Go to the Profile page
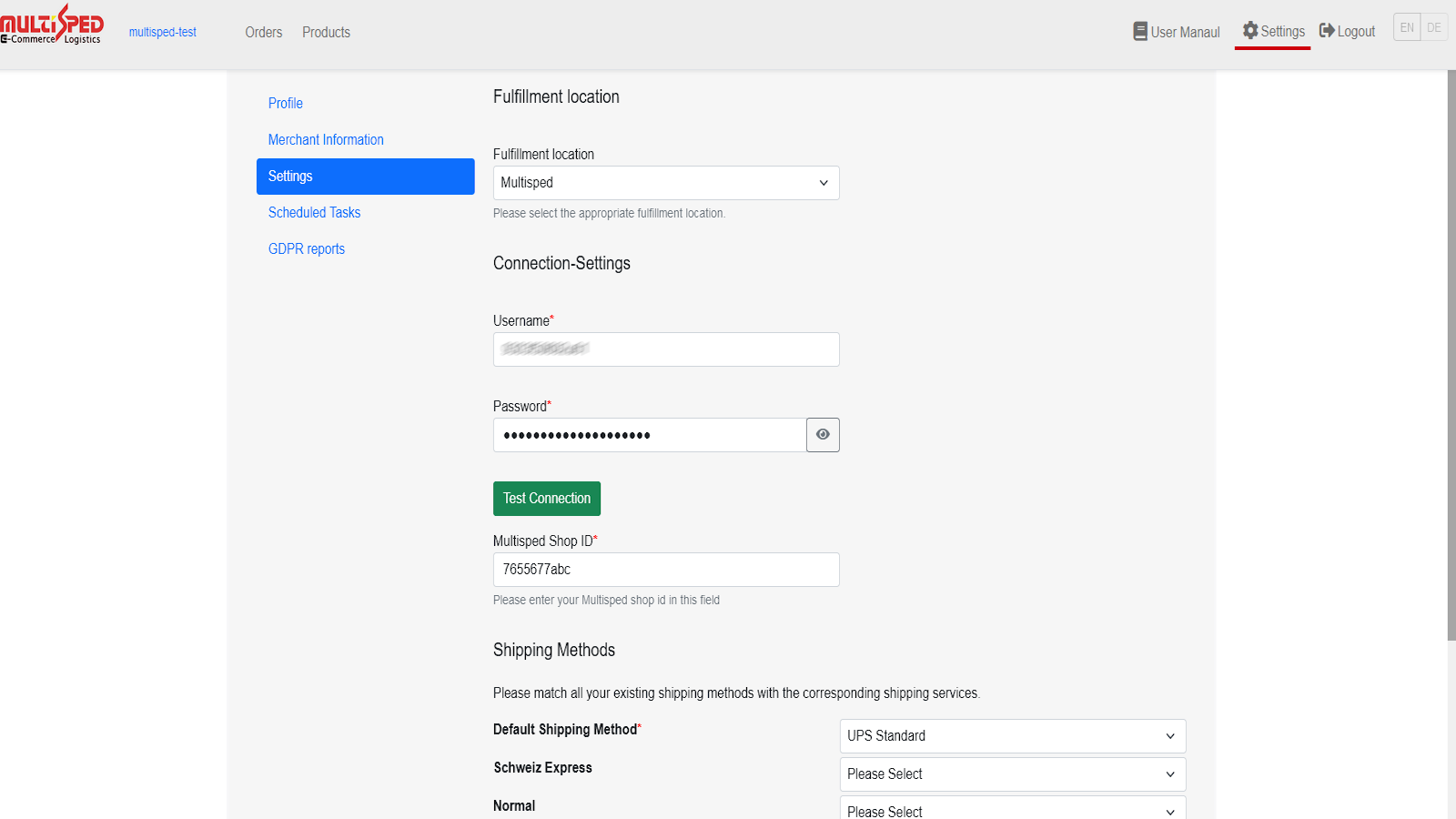The image size is (1456, 819). (x=285, y=104)
